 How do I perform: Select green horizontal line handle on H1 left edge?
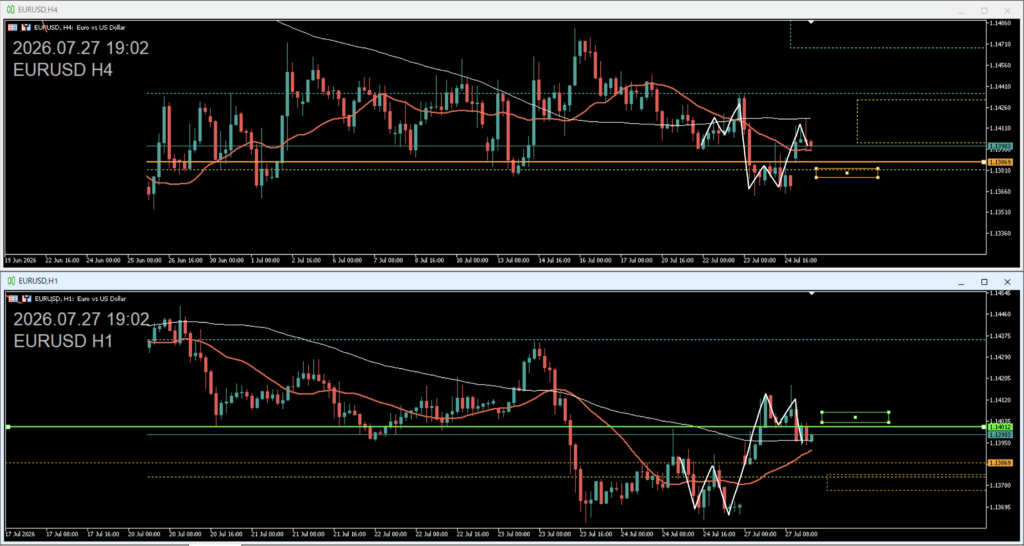point(8,426)
